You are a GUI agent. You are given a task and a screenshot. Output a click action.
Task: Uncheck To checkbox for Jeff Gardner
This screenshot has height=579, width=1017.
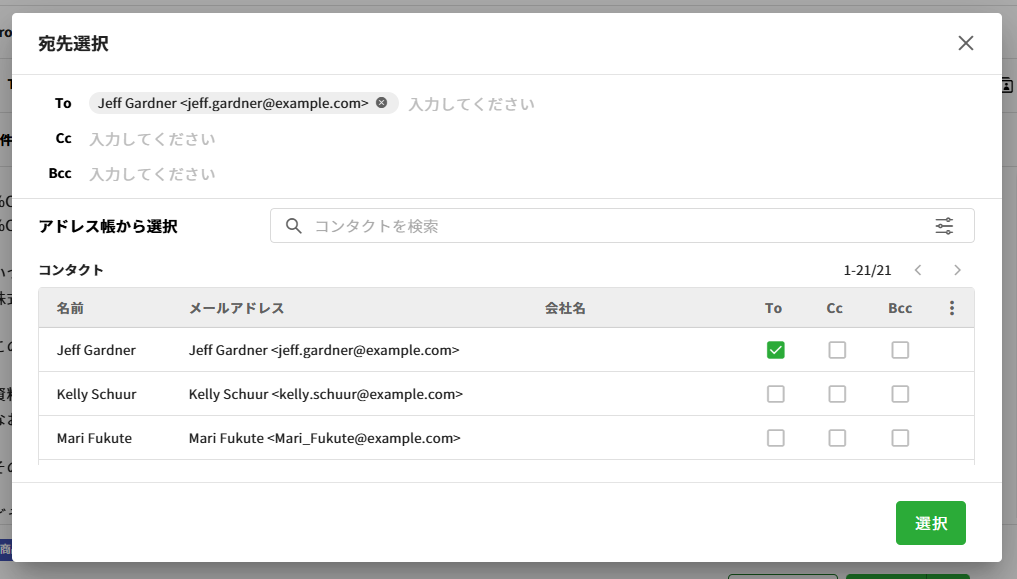(x=775, y=350)
